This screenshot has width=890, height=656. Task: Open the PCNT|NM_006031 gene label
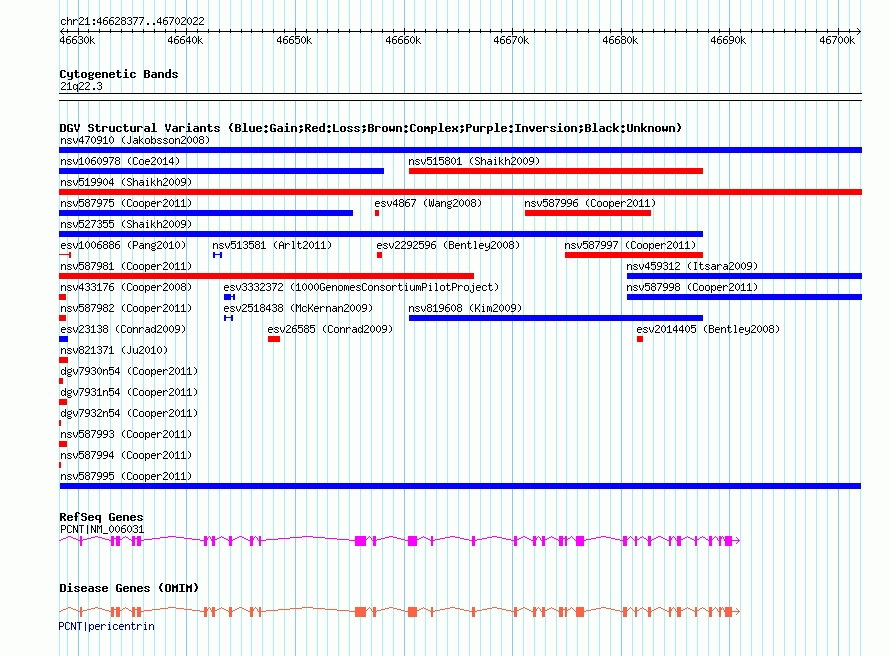[102, 529]
